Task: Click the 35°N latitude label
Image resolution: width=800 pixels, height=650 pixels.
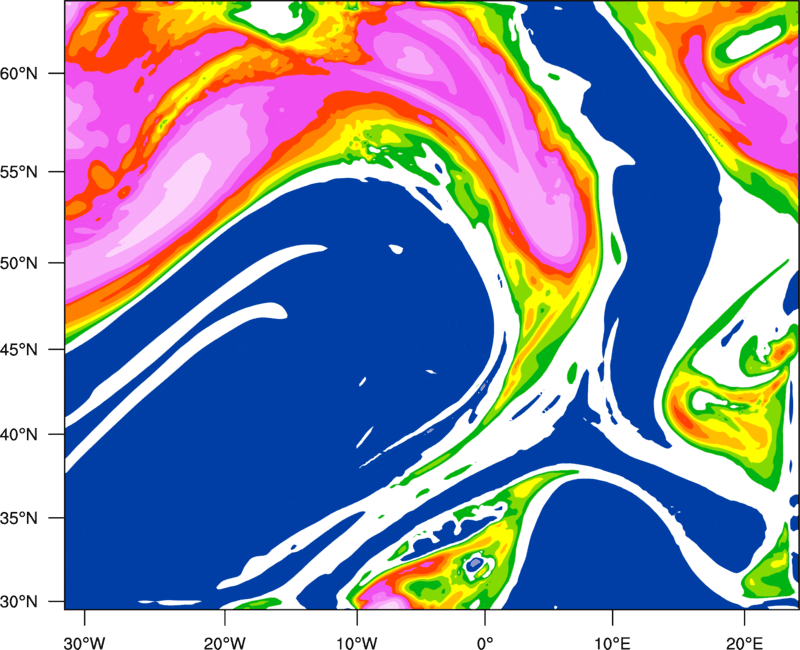Action: [x=19, y=518]
